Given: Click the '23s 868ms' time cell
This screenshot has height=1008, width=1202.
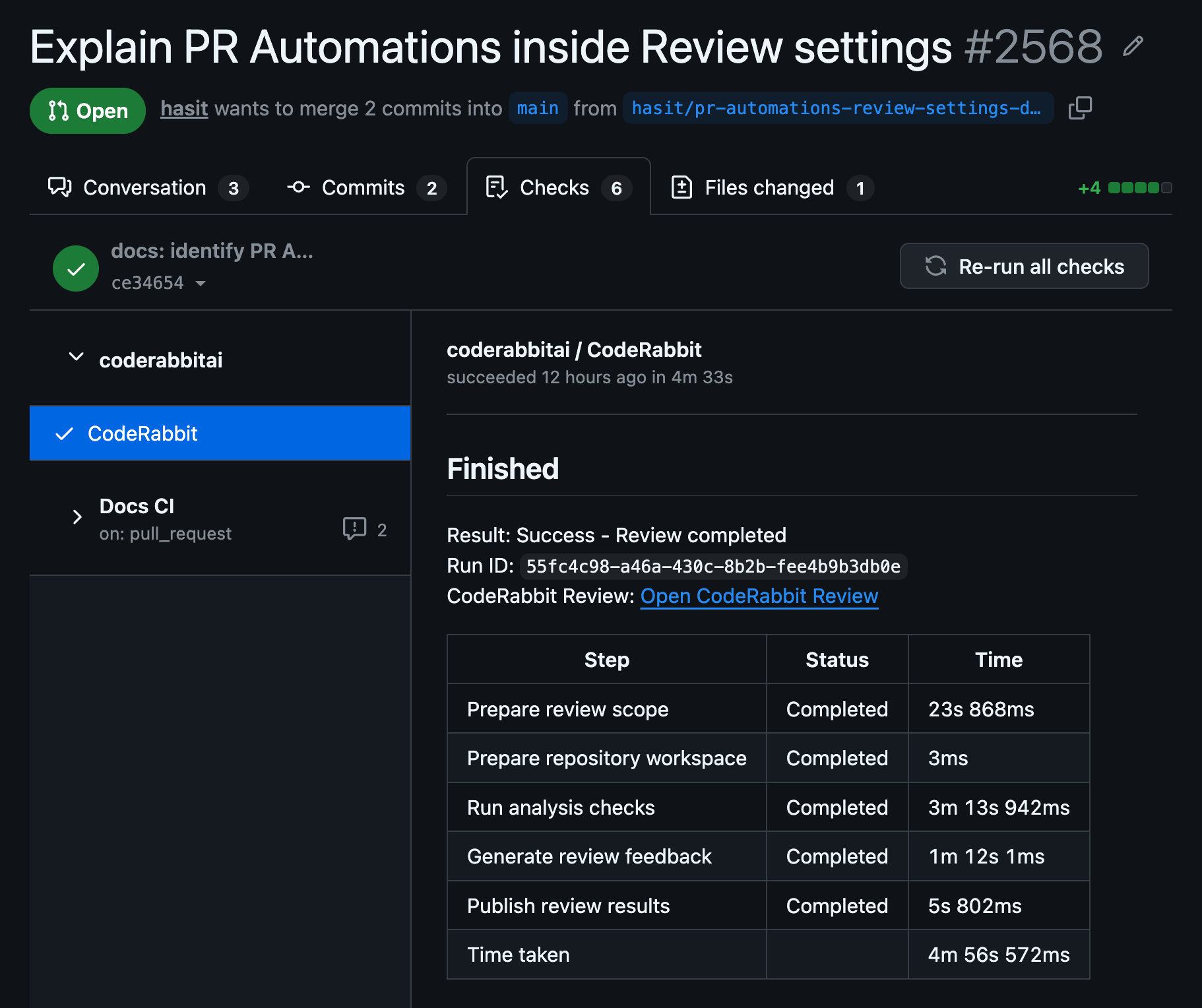Looking at the screenshot, I should pos(999,709).
